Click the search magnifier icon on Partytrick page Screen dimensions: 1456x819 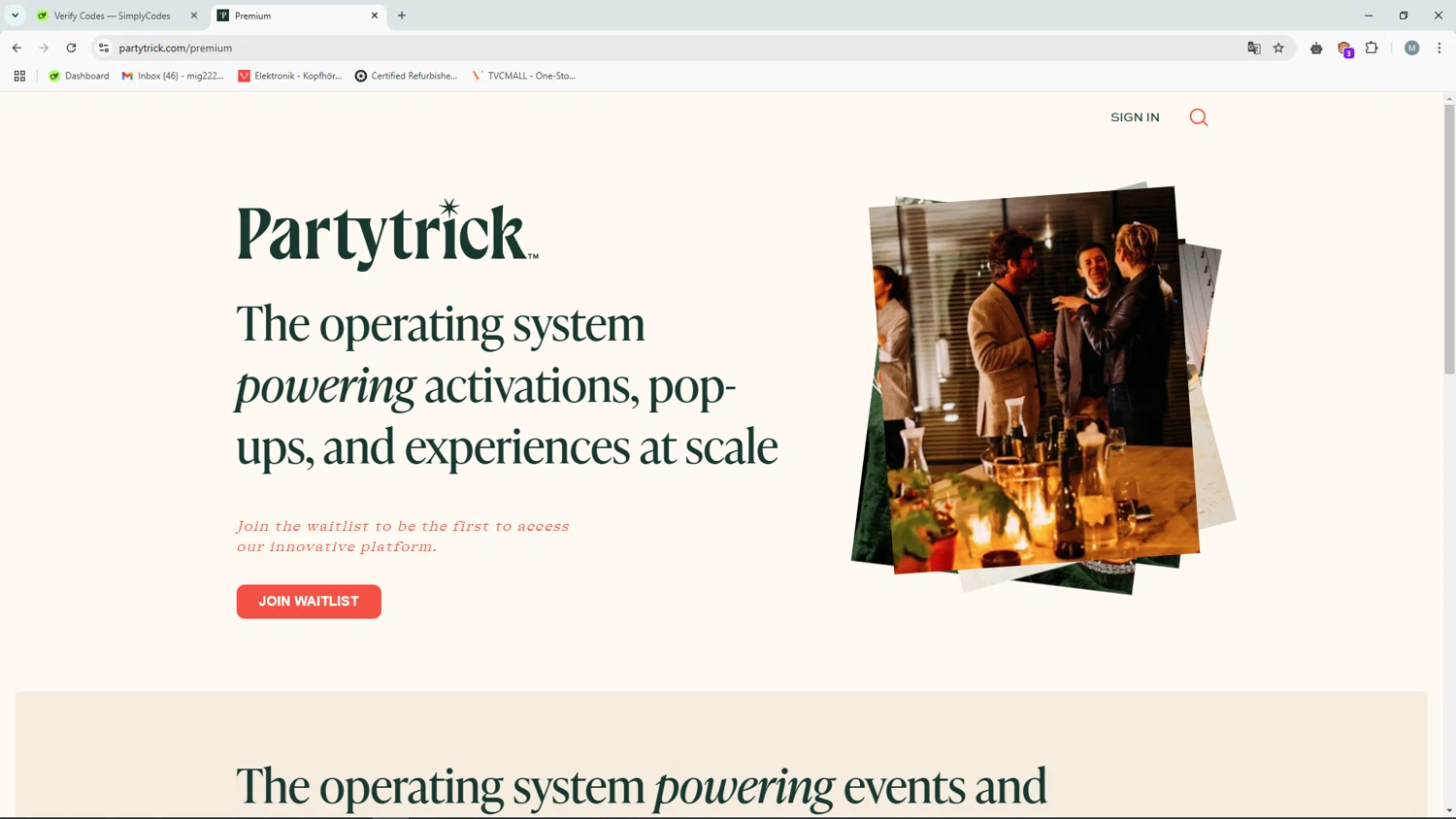pyautogui.click(x=1199, y=117)
